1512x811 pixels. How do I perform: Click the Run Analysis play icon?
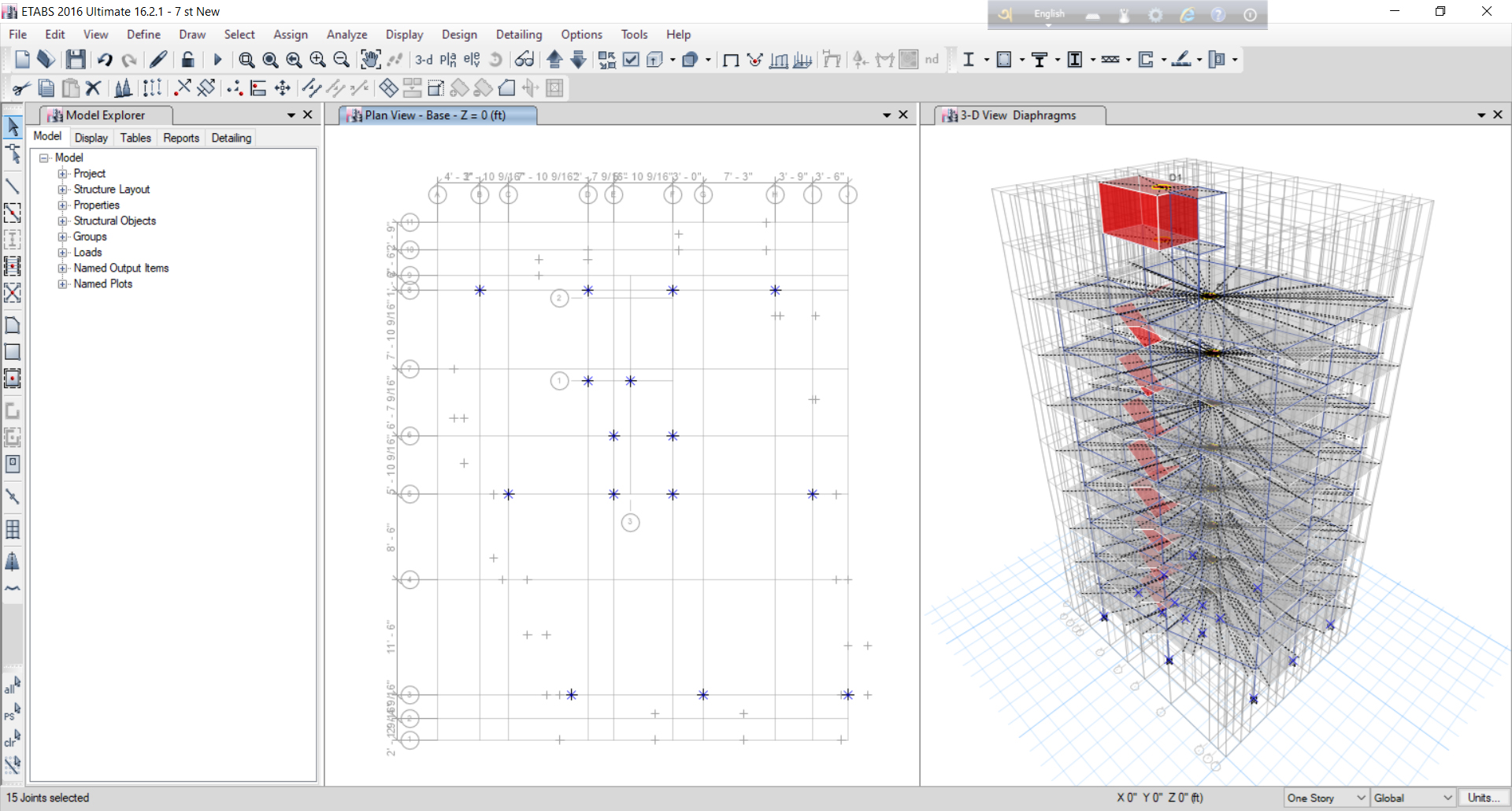218,60
